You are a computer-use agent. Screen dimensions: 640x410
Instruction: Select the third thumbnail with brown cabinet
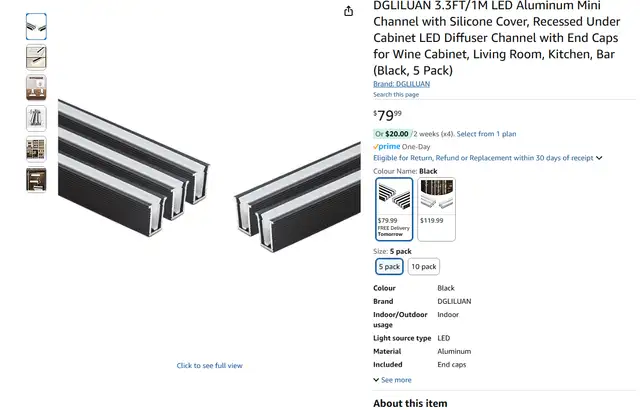(x=36, y=88)
